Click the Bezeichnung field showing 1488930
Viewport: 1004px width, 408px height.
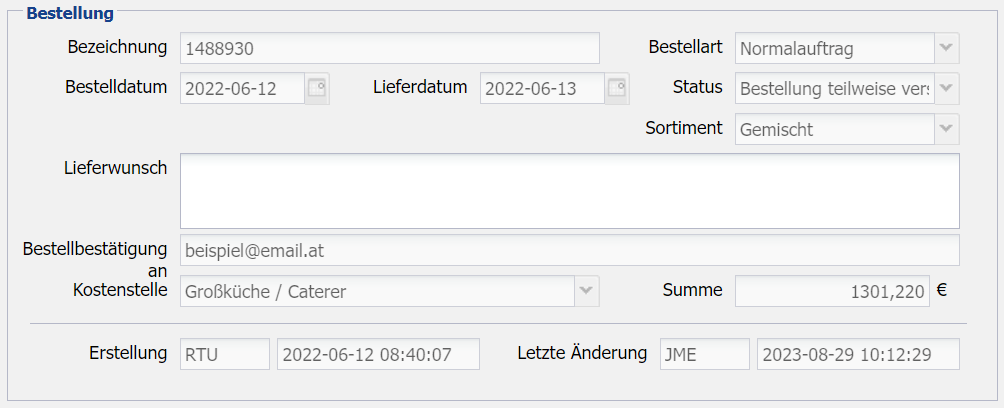pyautogui.click(x=390, y=48)
